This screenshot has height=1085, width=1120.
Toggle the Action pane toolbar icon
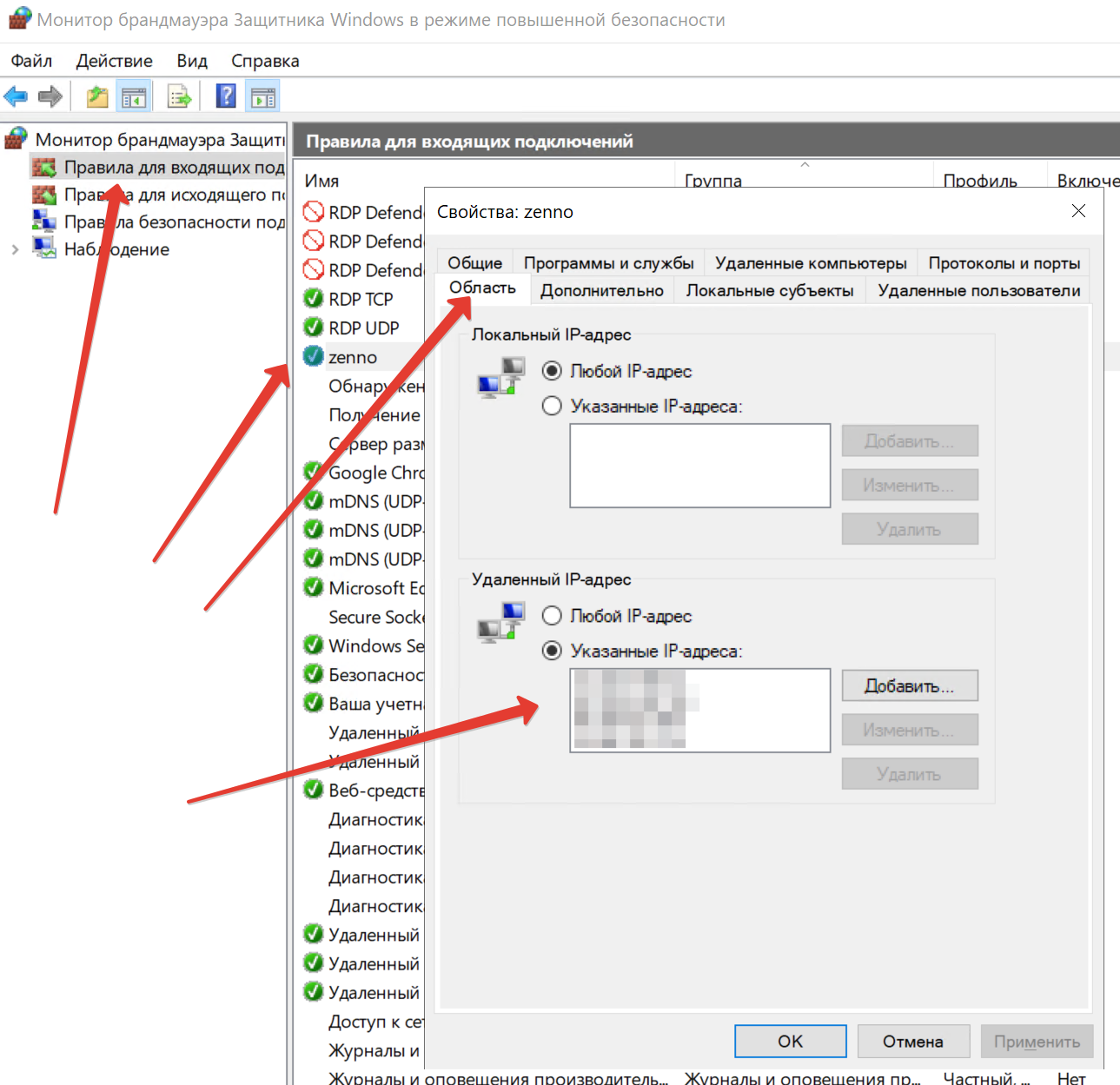[x=262, y=96]
